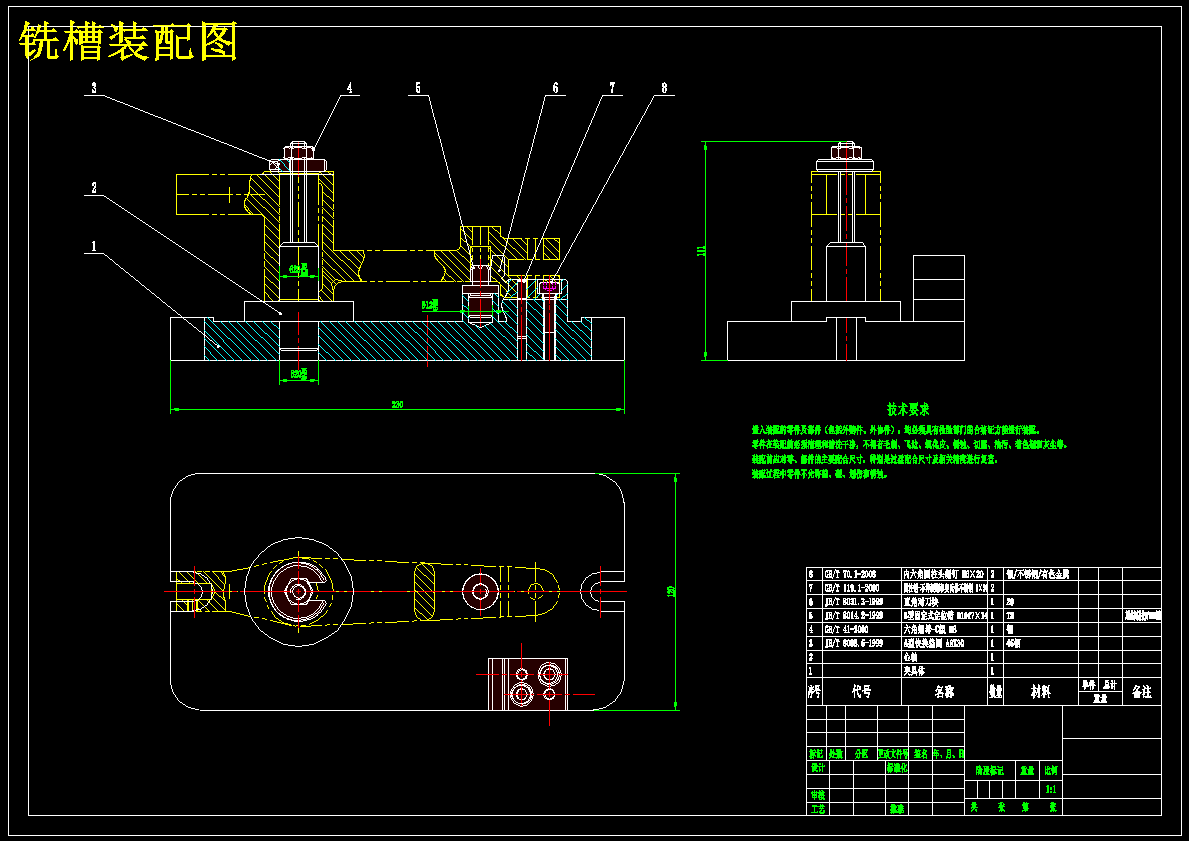The image size is (1189, 841).
Task: Select the hexagon nut in the top view
Action: pos(298,591)
